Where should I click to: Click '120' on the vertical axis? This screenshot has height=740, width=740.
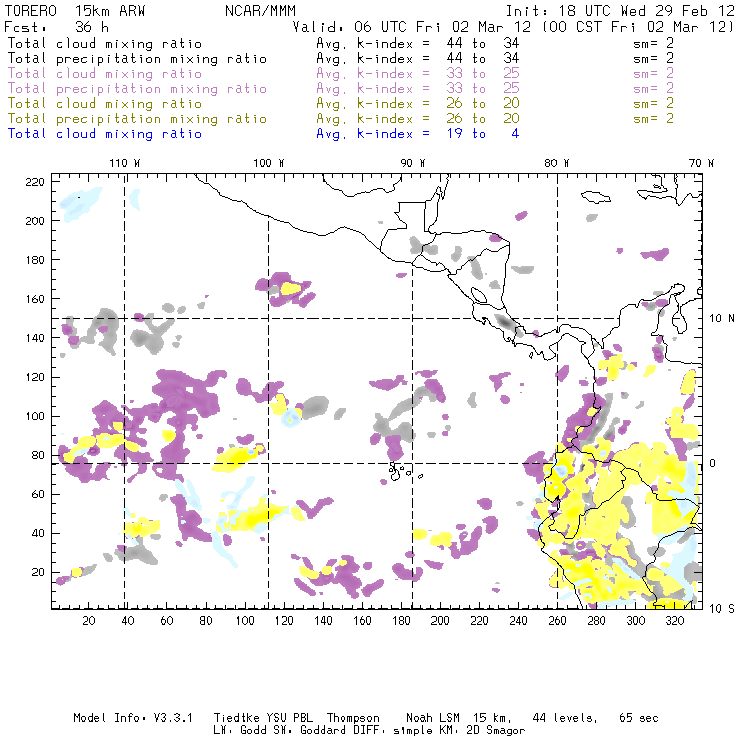coord(35,378)
